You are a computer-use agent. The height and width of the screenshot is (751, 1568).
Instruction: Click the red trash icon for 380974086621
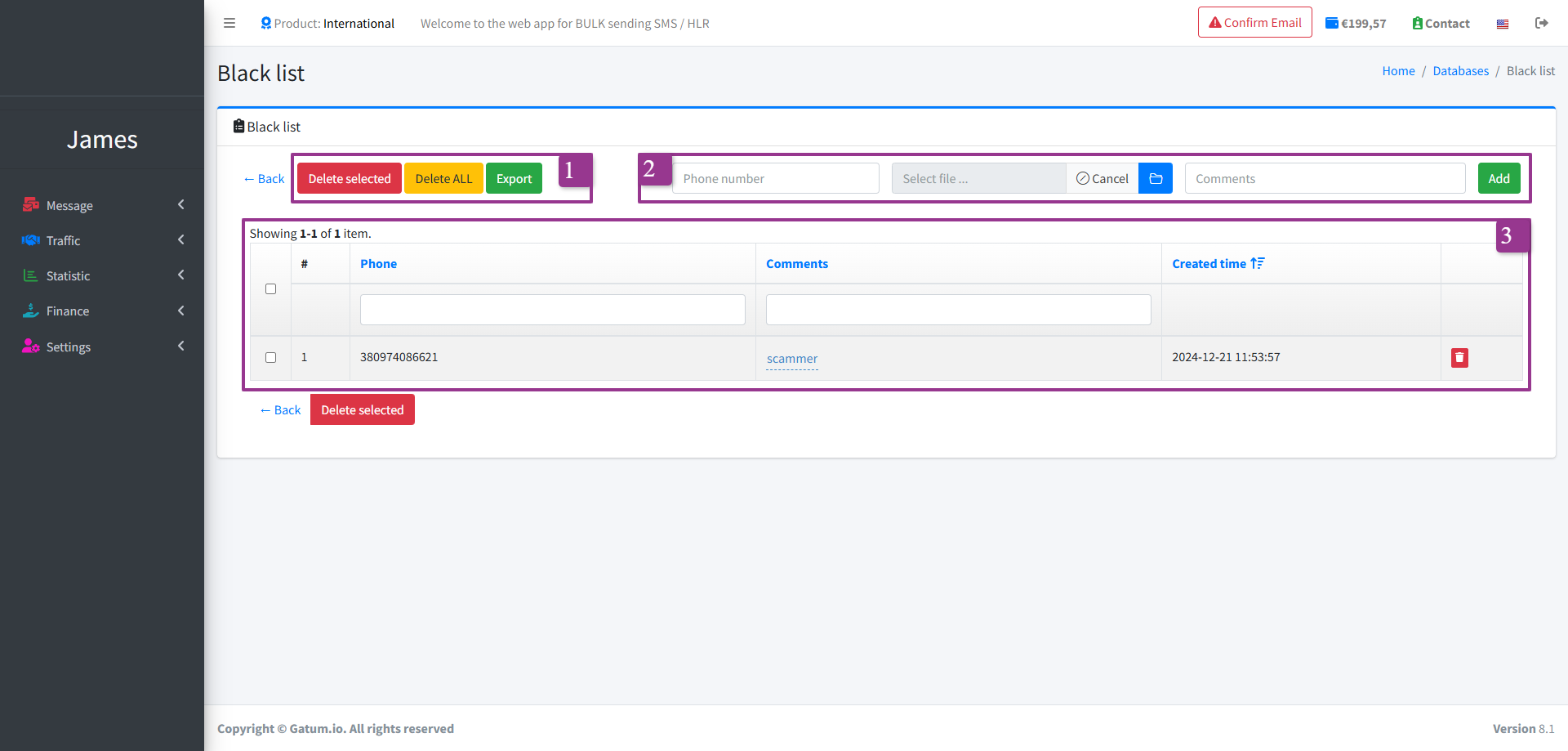(x=1459, y=358)
